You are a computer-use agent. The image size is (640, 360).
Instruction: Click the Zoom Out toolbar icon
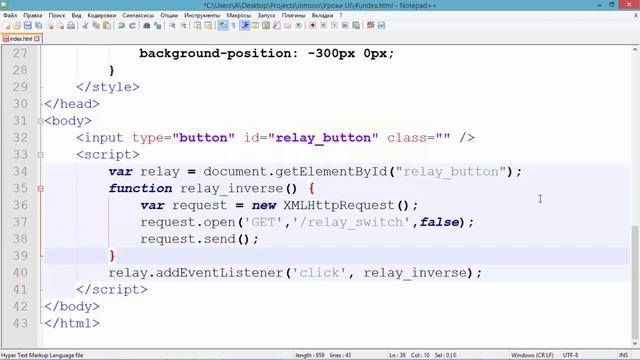[183, 25]
